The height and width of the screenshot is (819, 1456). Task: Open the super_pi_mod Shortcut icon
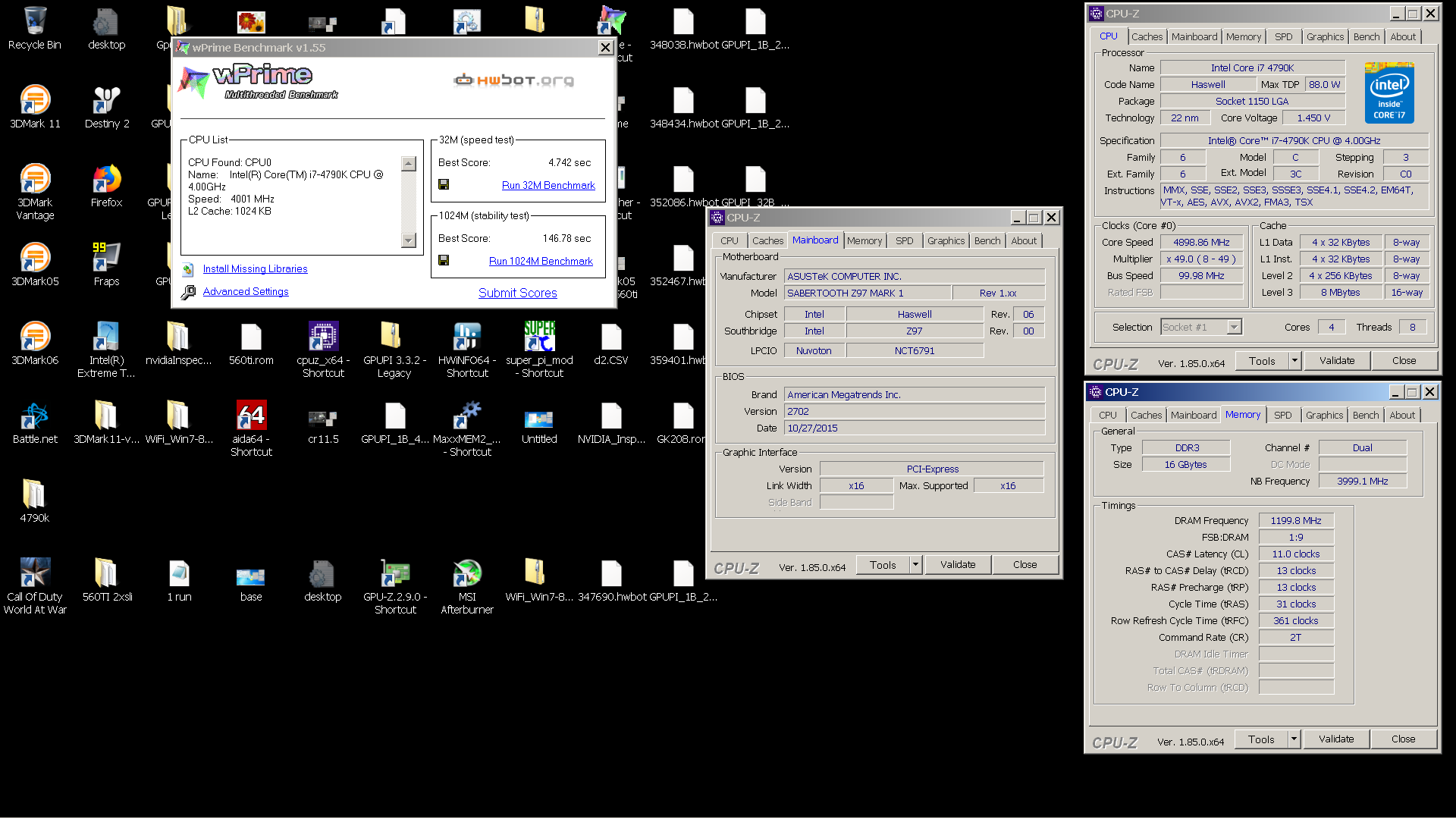click(539, 350)
